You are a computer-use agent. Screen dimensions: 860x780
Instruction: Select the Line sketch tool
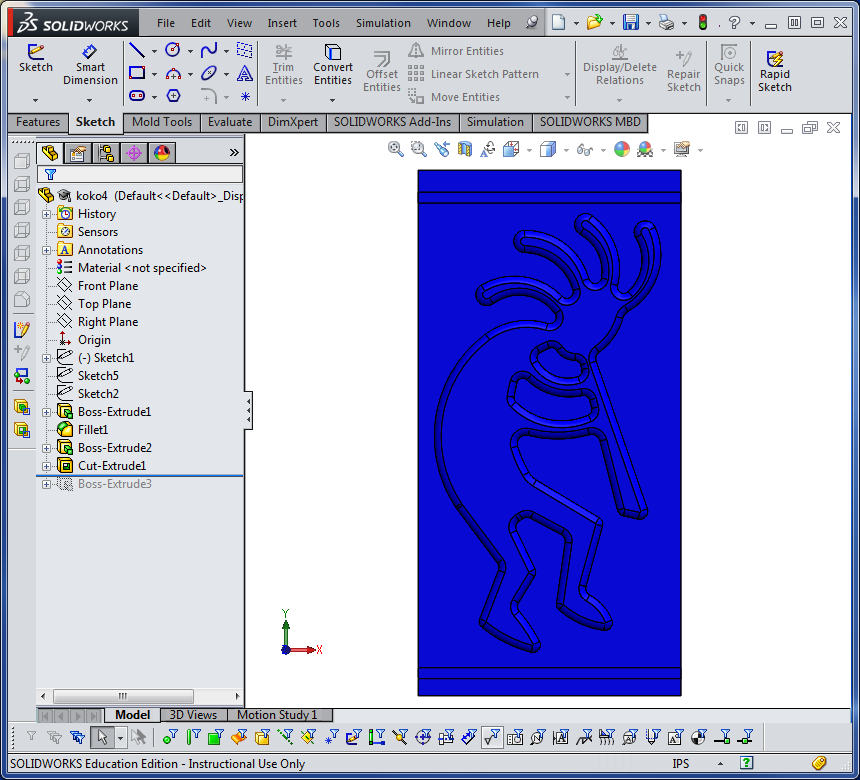coord(137,50)
